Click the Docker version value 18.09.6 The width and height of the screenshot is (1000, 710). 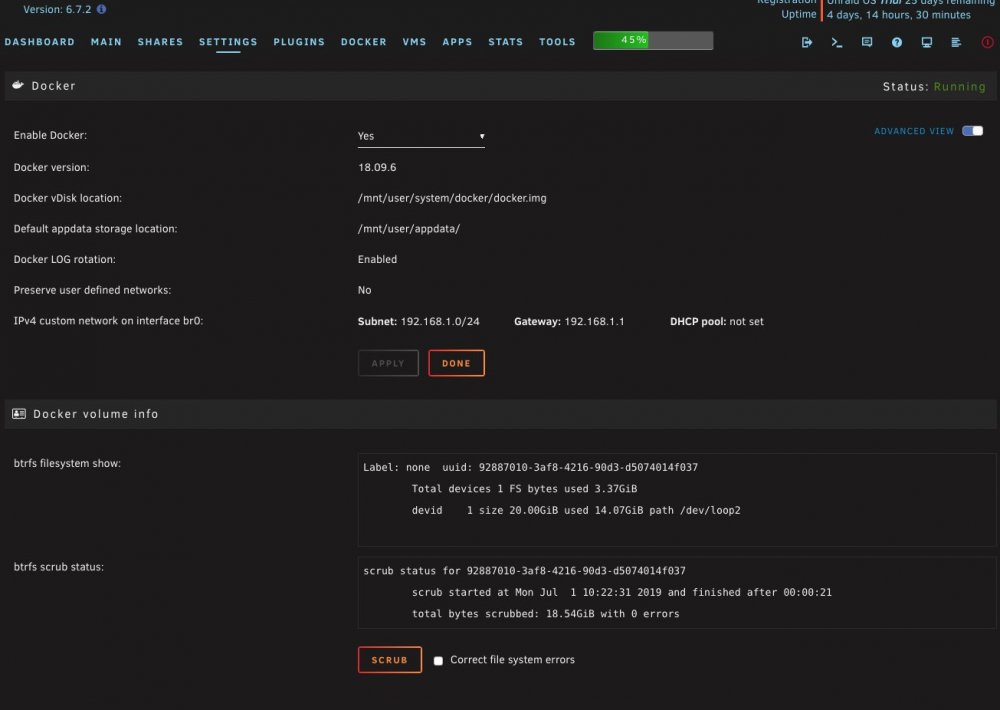(x=377, y=167)
